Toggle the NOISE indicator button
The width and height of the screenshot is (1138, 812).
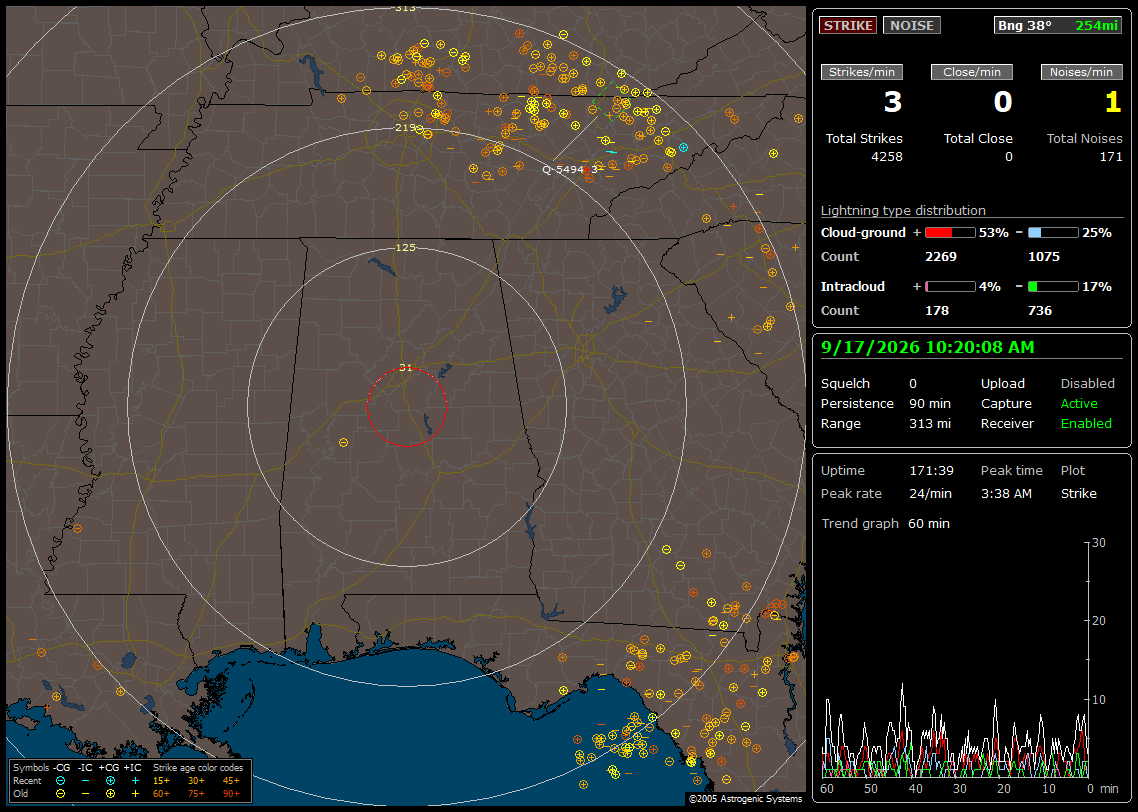pyautogui.click(x=912, y=25)
